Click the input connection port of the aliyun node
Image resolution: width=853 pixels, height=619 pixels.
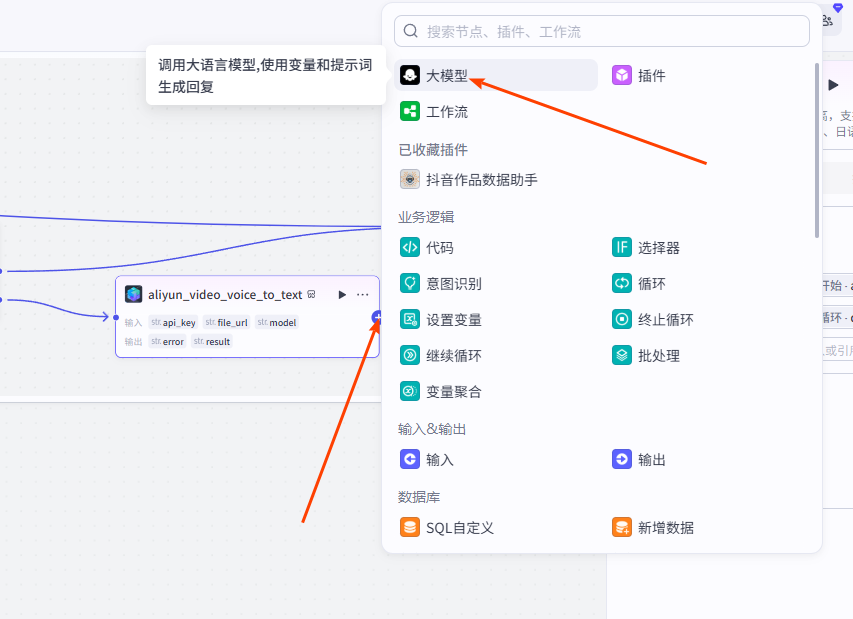click(116, 318)
